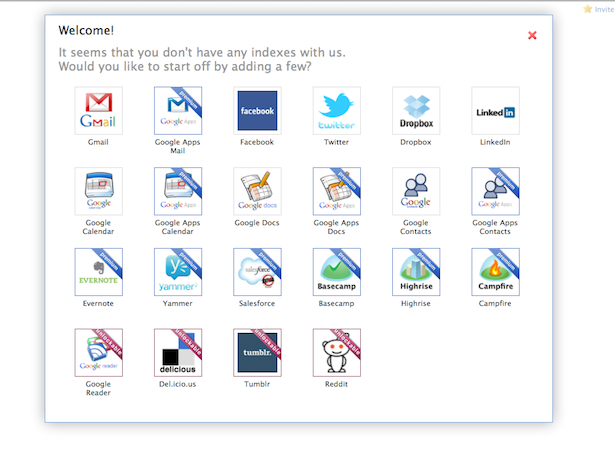The height and width of the screenshot is (450, 615).
Task: Click the 'Google Calendar' caption text
Action: tap(98, 227)
